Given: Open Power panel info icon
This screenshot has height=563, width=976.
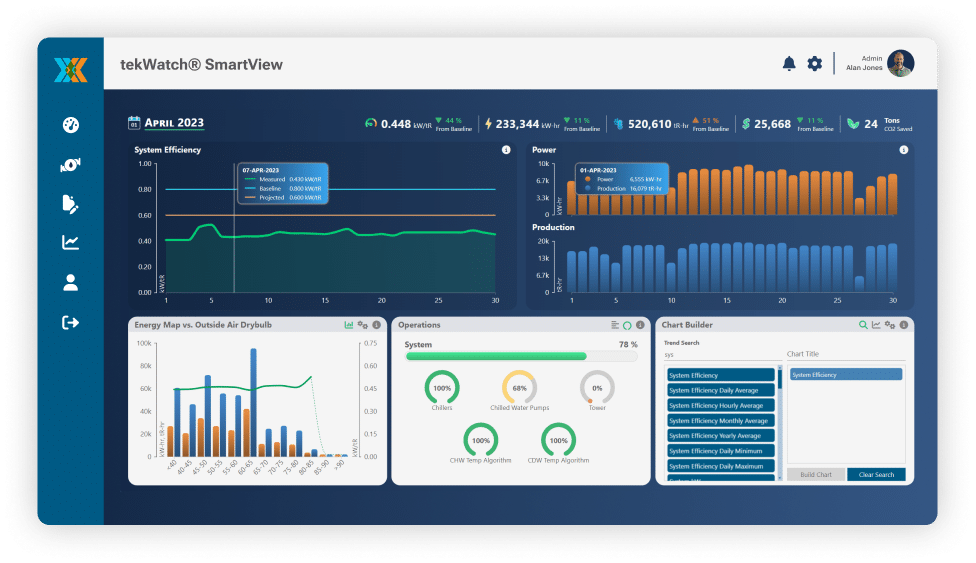Looking at the screenshot, I should pyautogui.click(x=904, y=150).
